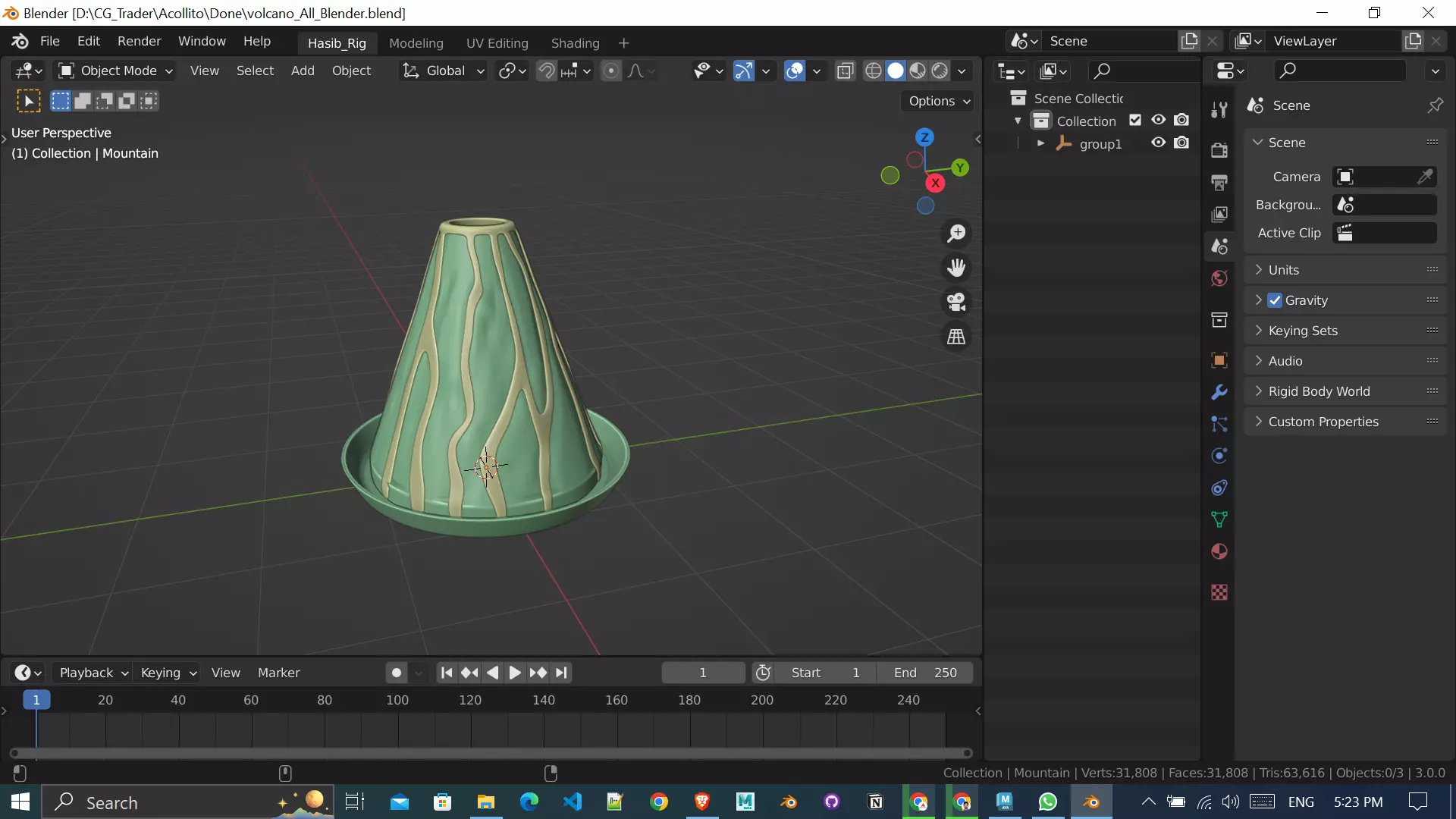Toggle proportional editing

point(610,71)
